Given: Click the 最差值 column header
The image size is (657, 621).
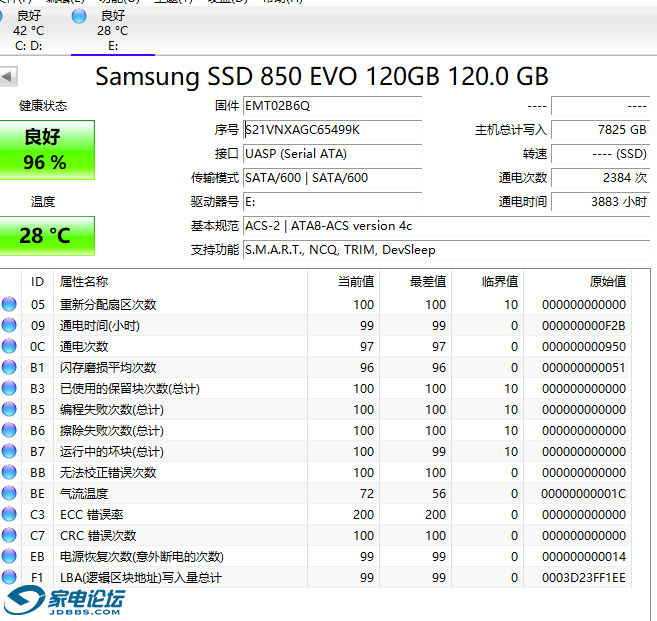Looking at the screenshot, I should point(416,282).
